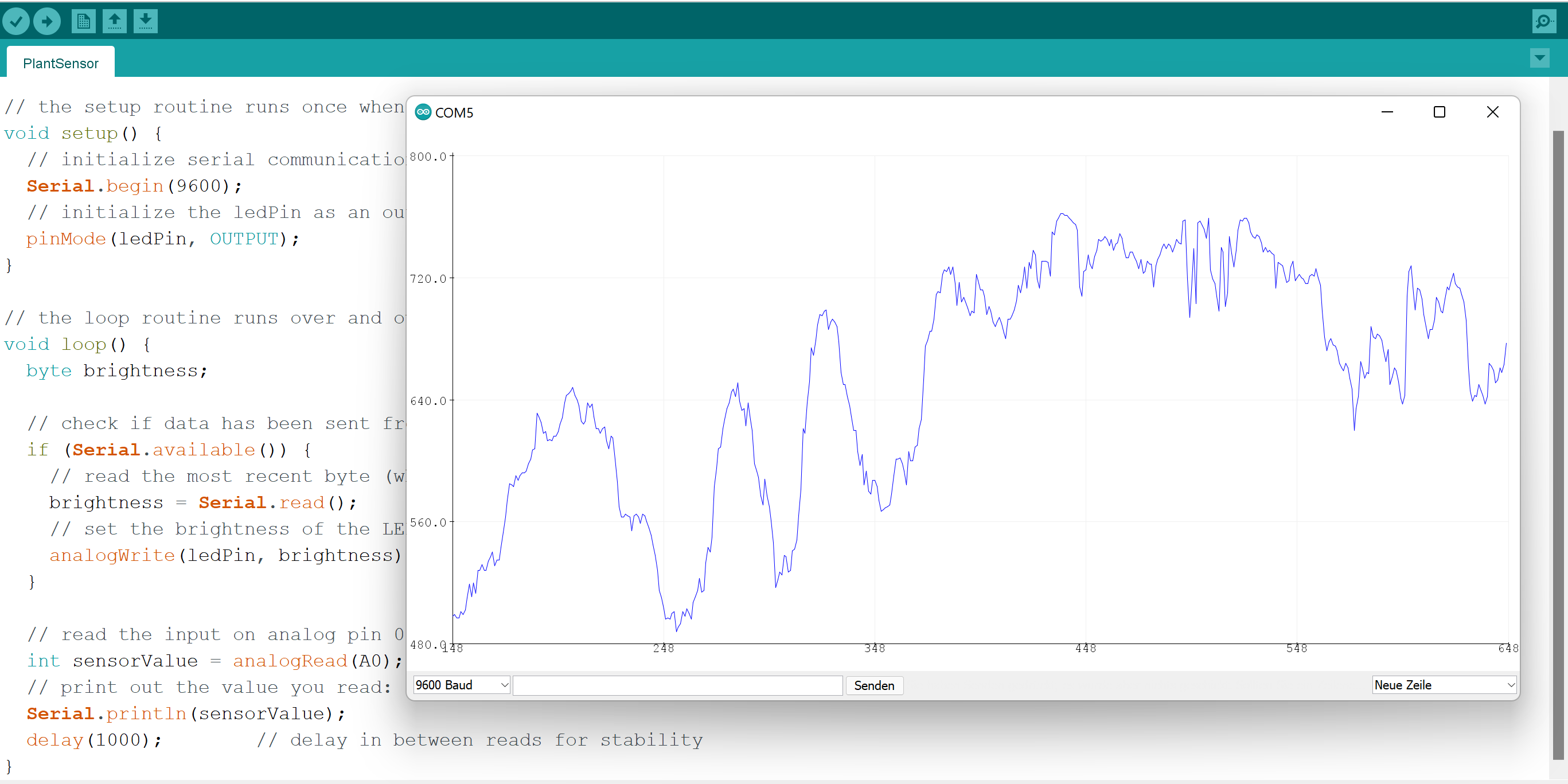Select the PlantSensor tab
This screenshot has width=1568, height=784.
[60, 63]
